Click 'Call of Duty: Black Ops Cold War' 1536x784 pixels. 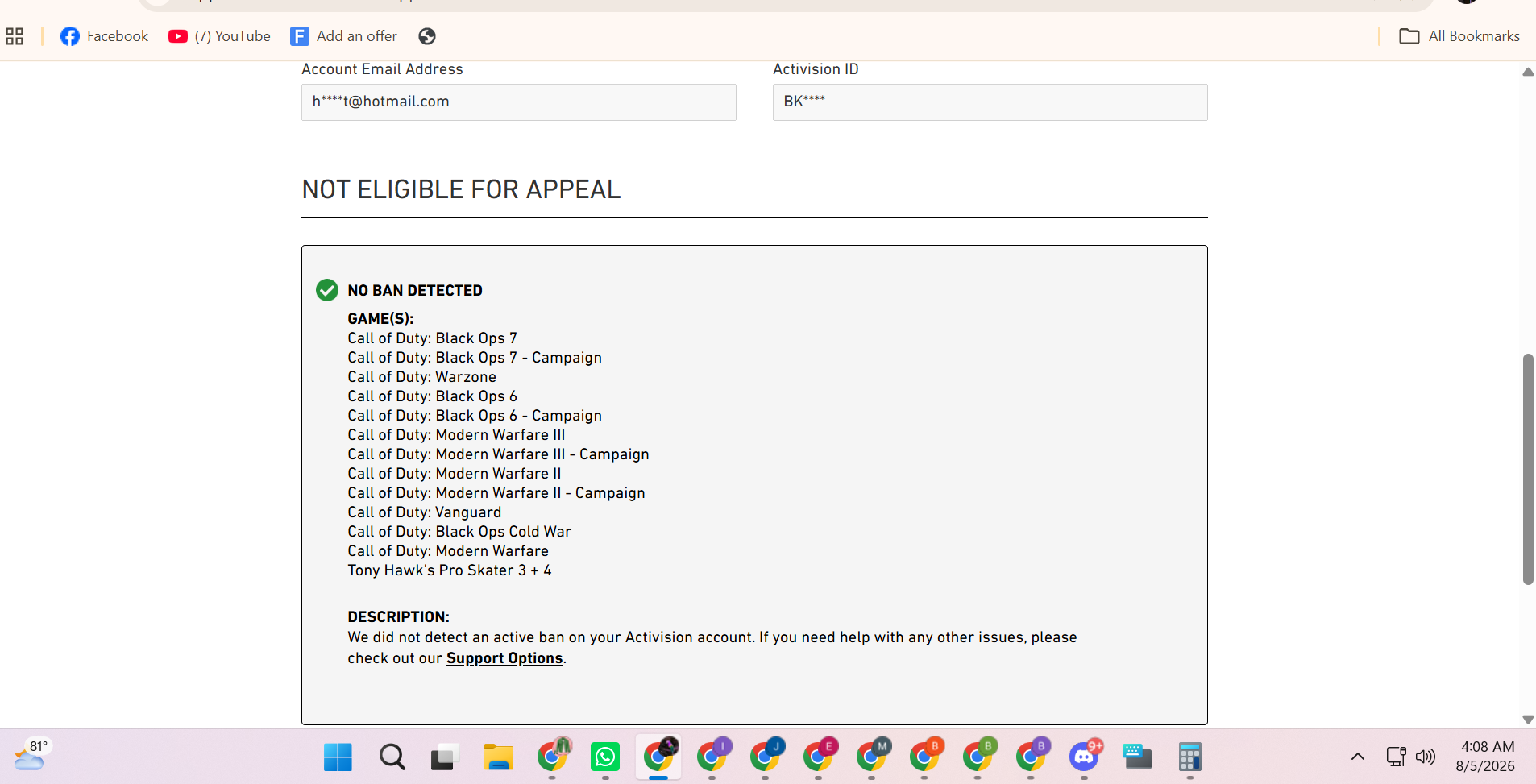(x=459, y=532)
